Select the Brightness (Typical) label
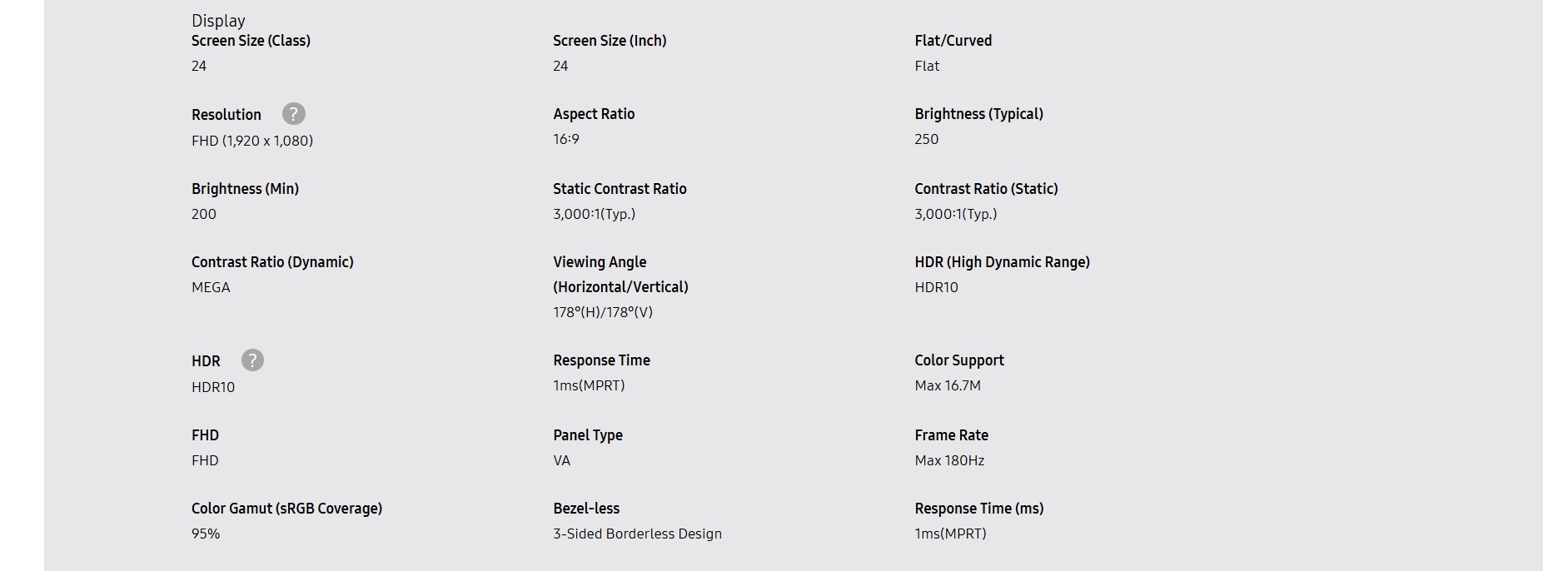The width and height of the screenshot is (1568, 571). 978,114
